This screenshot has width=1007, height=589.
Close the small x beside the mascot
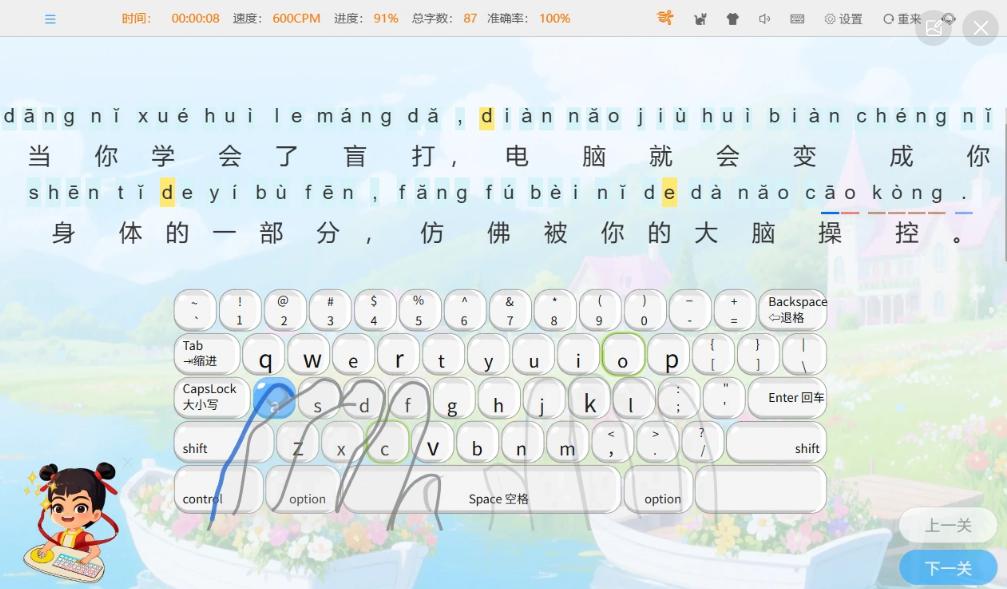pyautogui.click(x=127, y=462)
